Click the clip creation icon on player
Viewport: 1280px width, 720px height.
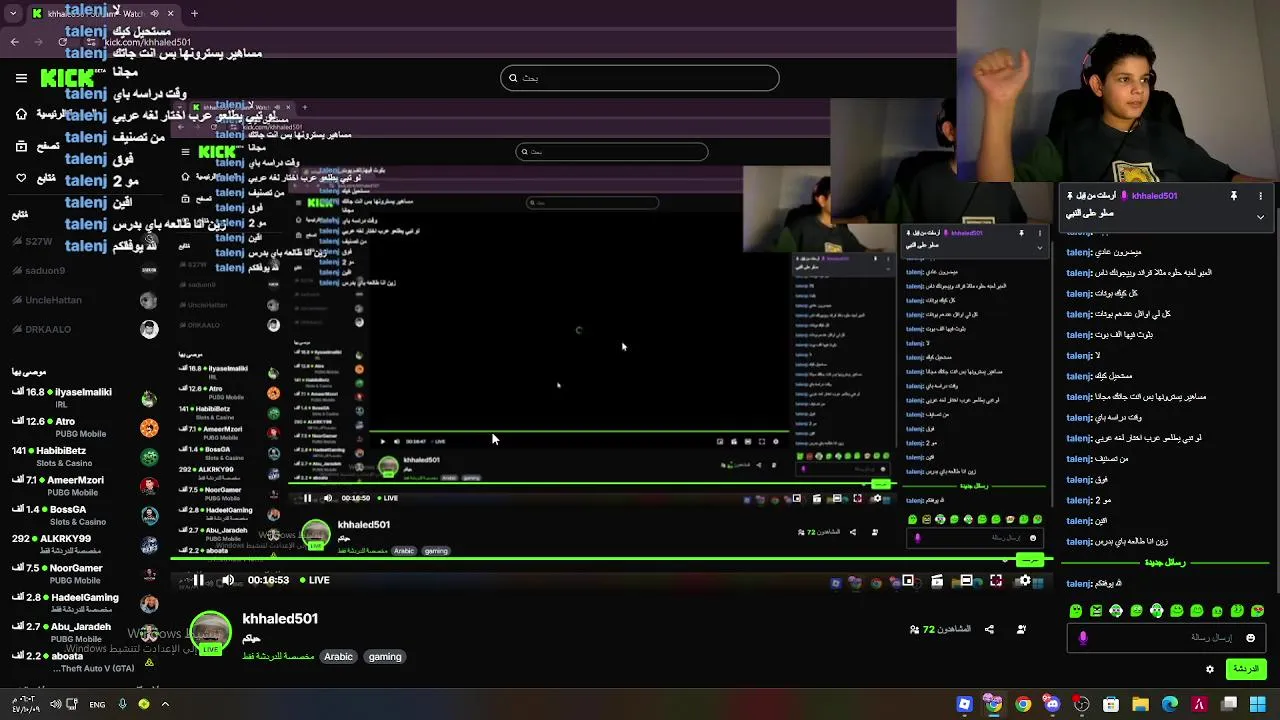coord(937,580)
